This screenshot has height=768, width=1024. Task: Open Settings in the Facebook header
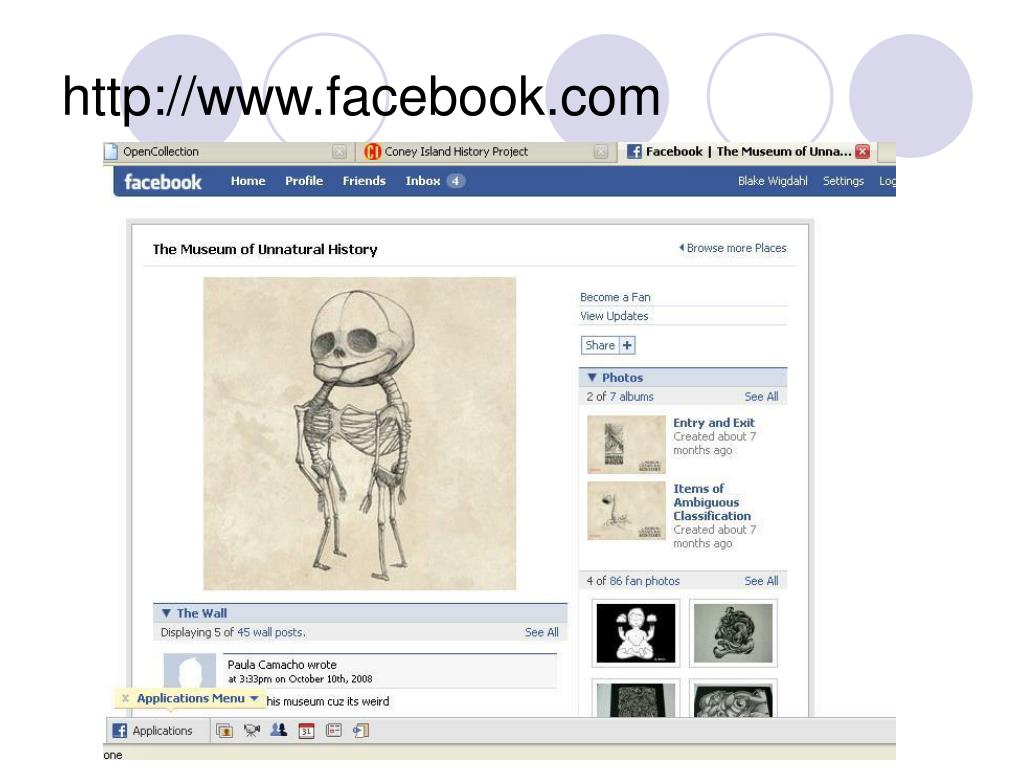[x=843, y=181]
